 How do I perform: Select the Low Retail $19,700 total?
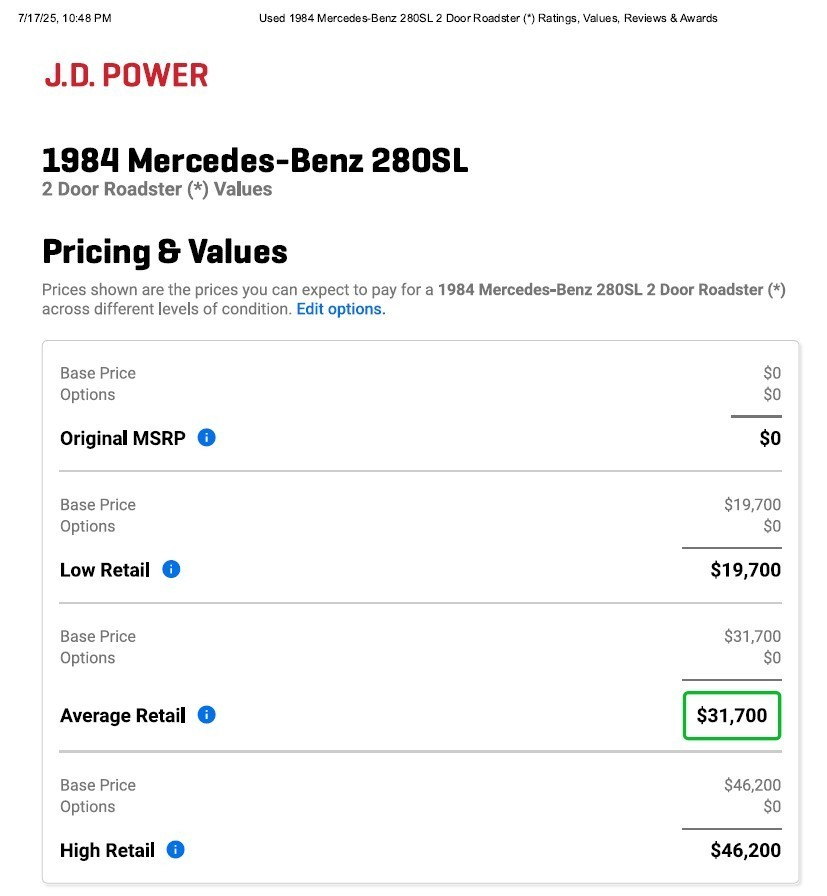pyautogui.click(x=745, y=570)
